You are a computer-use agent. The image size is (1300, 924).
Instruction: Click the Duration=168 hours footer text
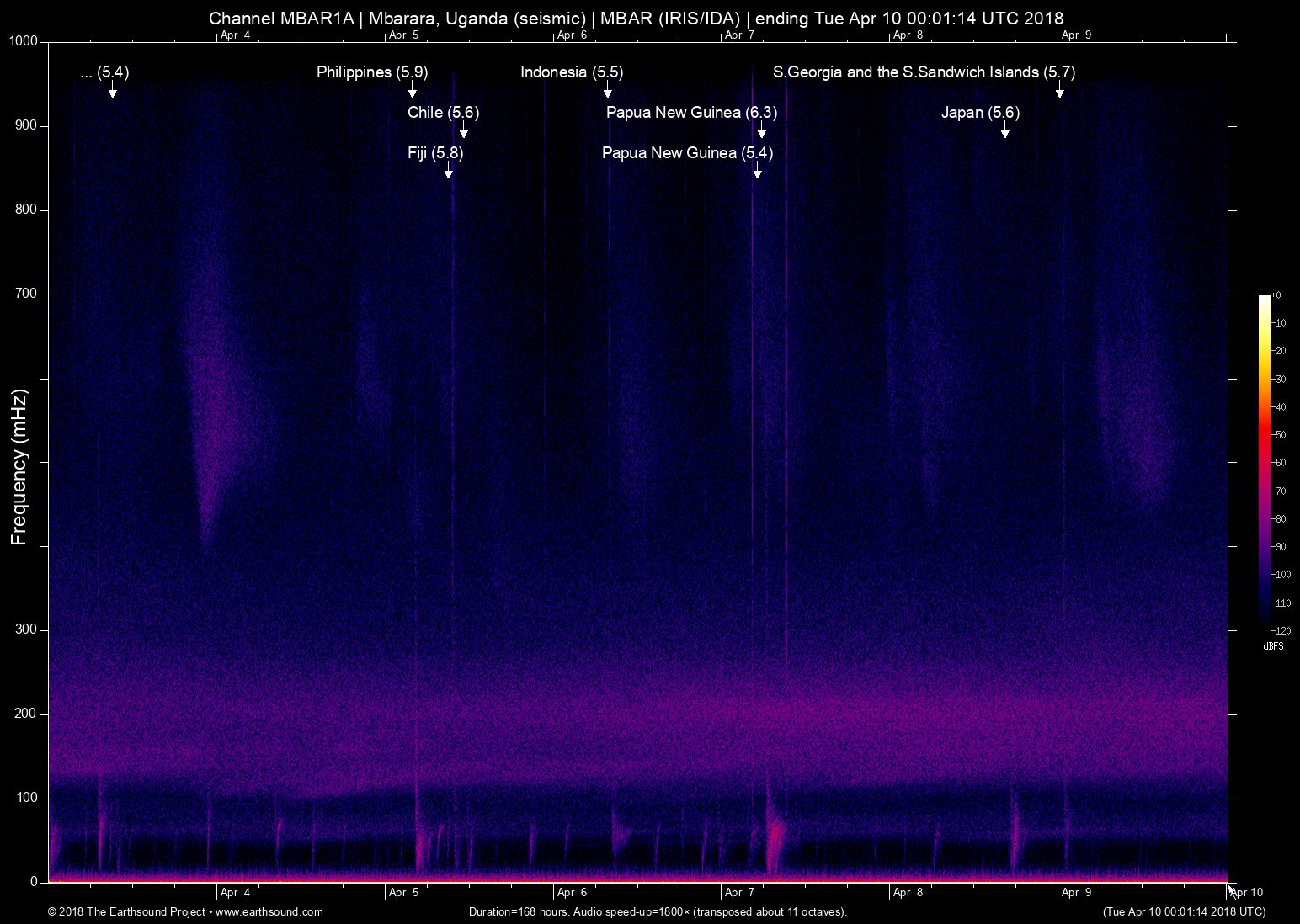click(x=657, y=911)
